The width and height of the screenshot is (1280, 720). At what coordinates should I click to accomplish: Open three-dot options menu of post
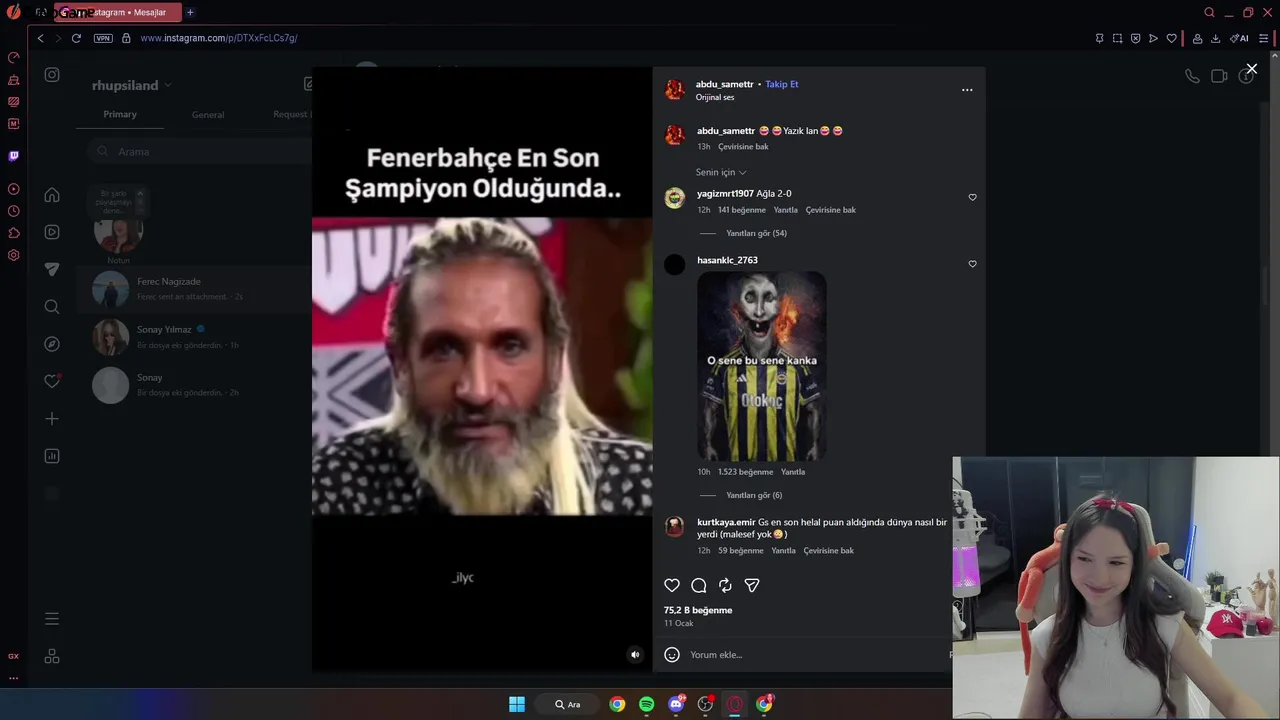967,90
